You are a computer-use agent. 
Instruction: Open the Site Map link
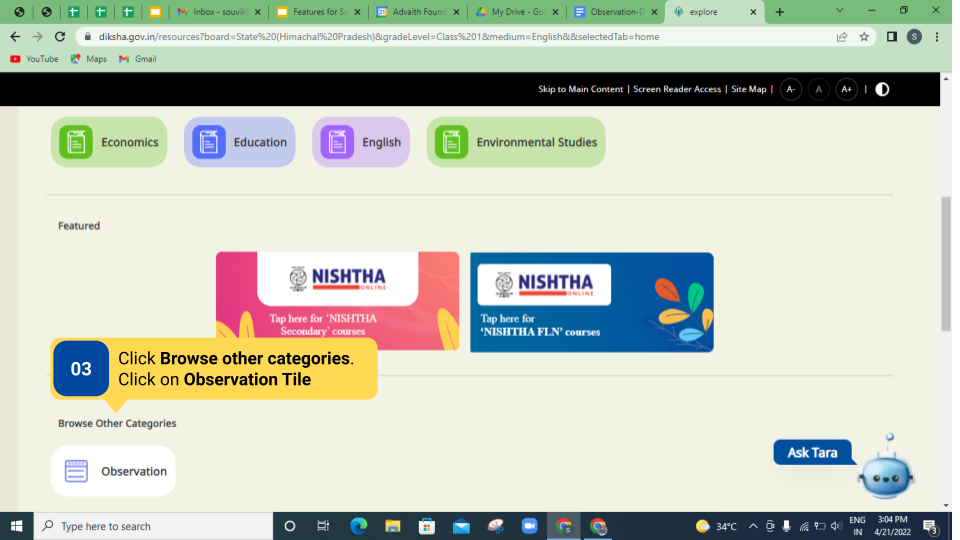pyautogui.click(x=748, y=89)
